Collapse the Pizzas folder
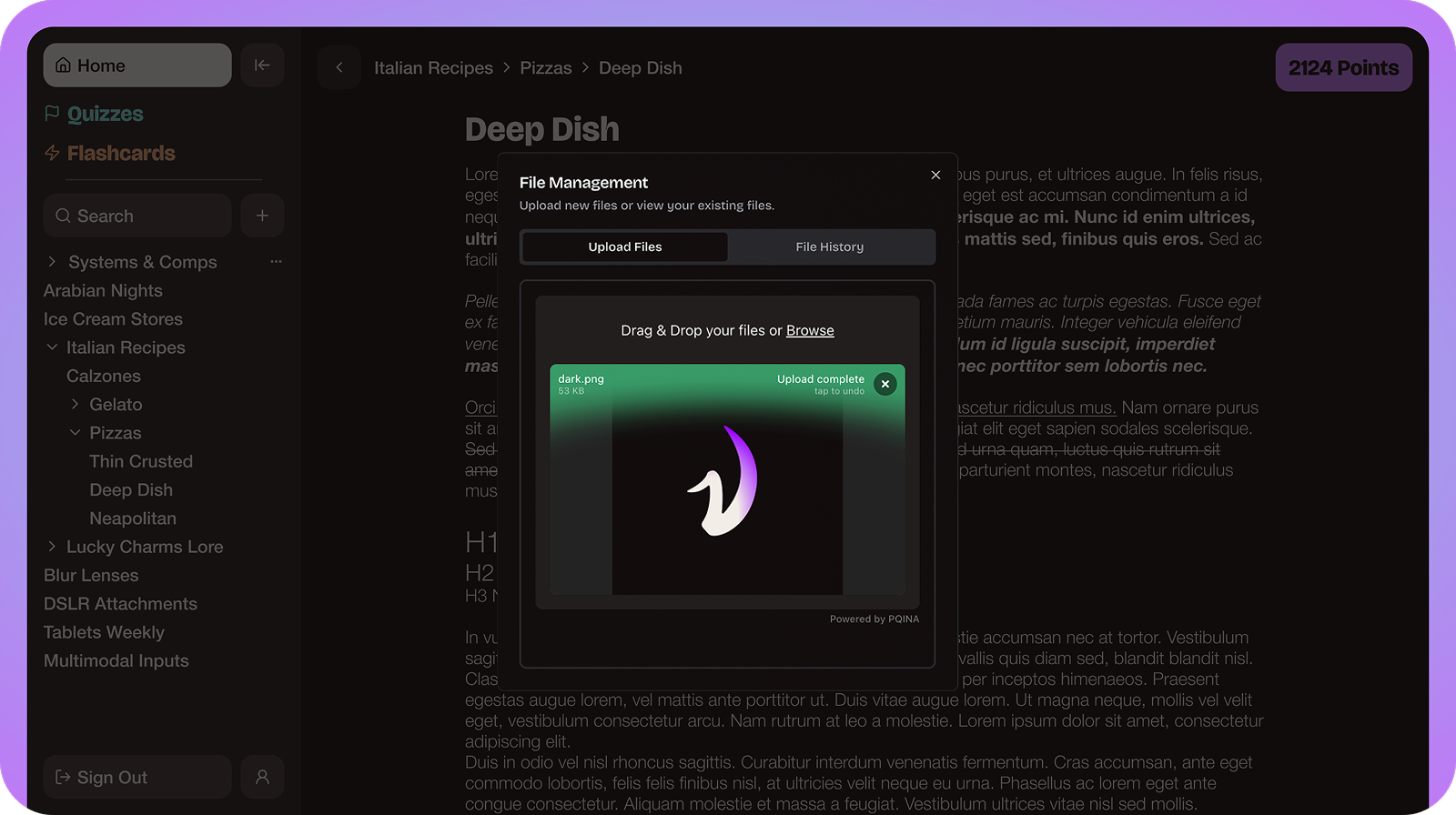 (x=75, y=433)
